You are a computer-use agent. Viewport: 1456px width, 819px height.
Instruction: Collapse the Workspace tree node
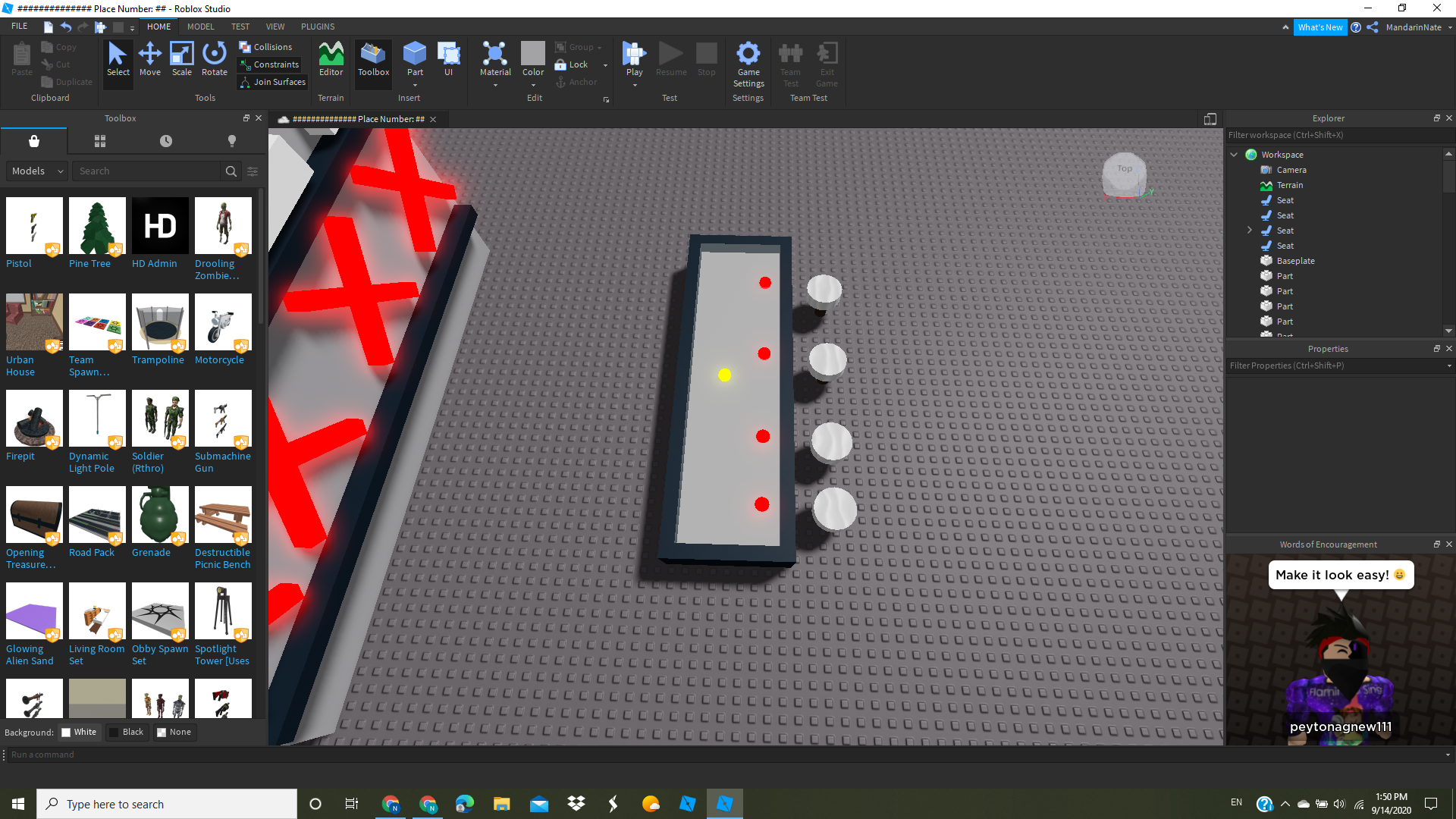(1235, 155)
